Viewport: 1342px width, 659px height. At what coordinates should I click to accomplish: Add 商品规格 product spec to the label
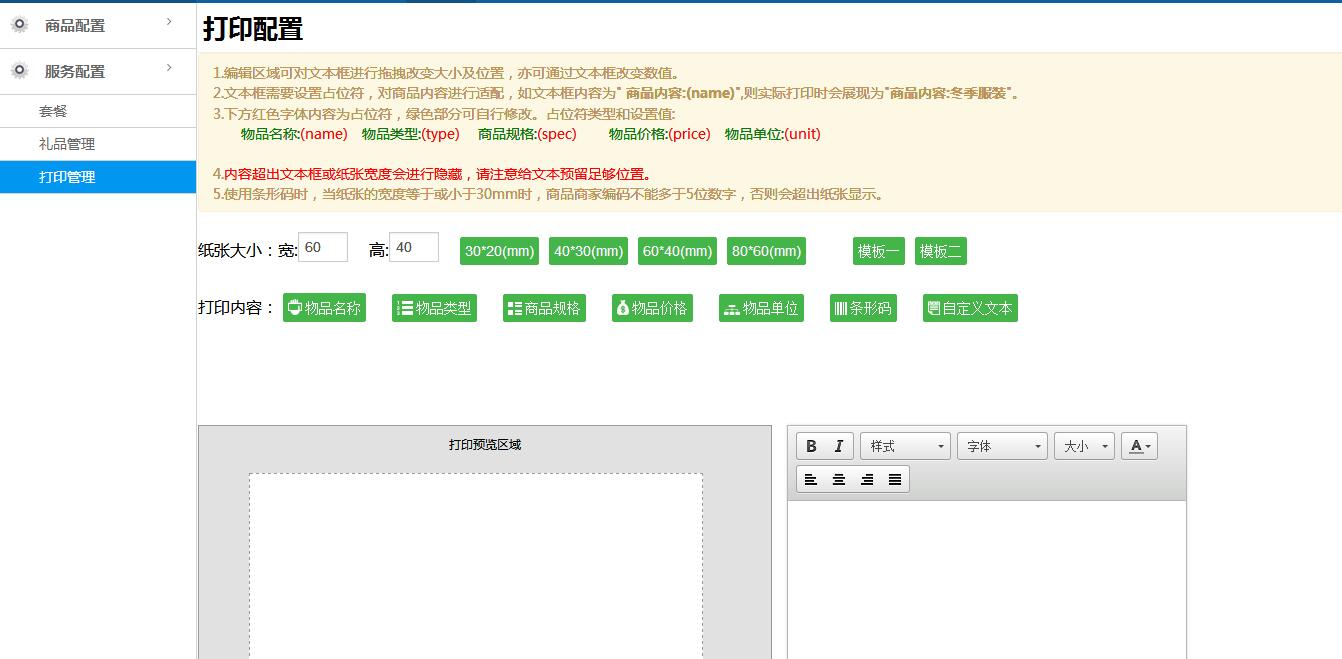pos(544,308)
